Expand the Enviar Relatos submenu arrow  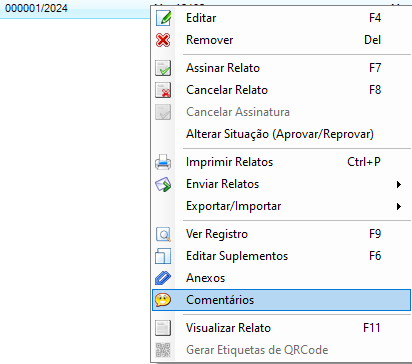[398, 184]
